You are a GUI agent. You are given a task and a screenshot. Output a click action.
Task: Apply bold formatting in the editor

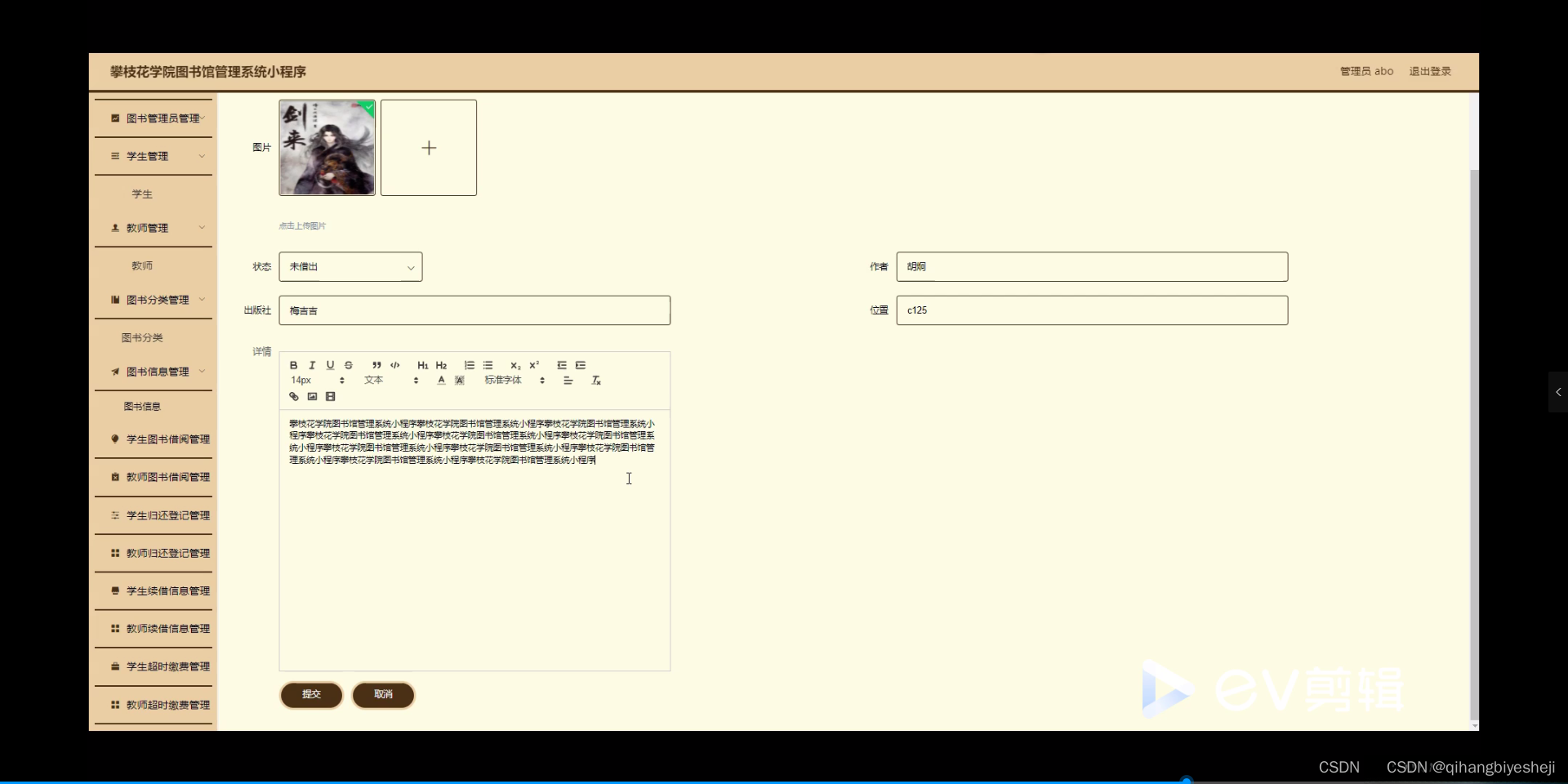coord(294,365)
